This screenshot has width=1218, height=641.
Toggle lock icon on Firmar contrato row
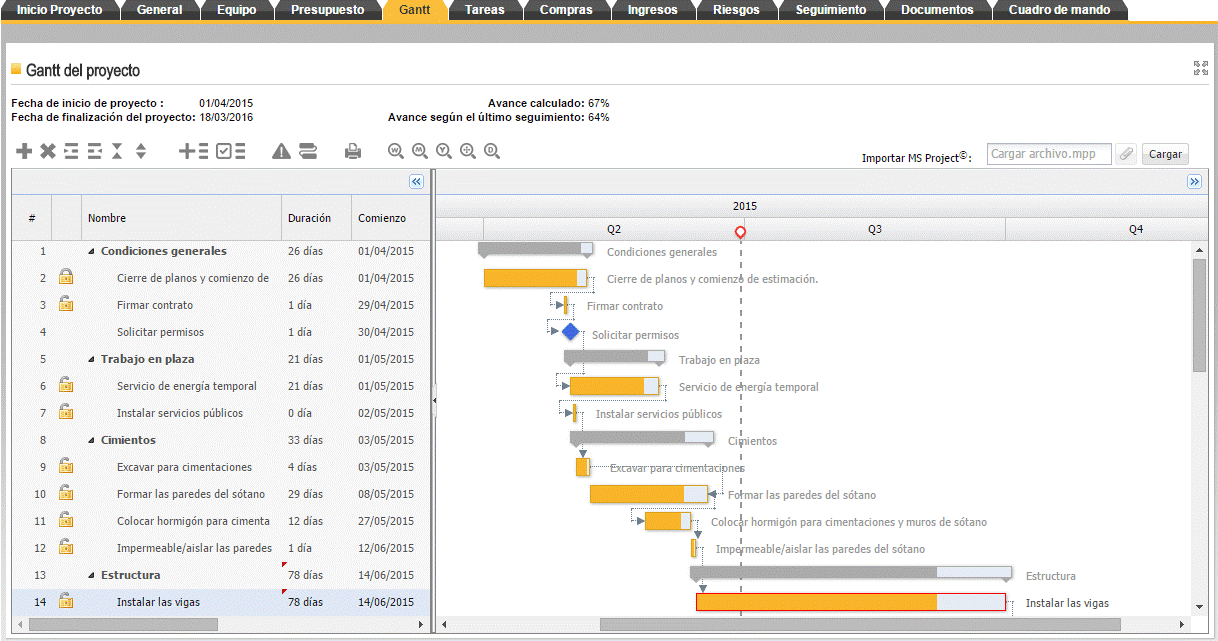click(x=66, y=305)
